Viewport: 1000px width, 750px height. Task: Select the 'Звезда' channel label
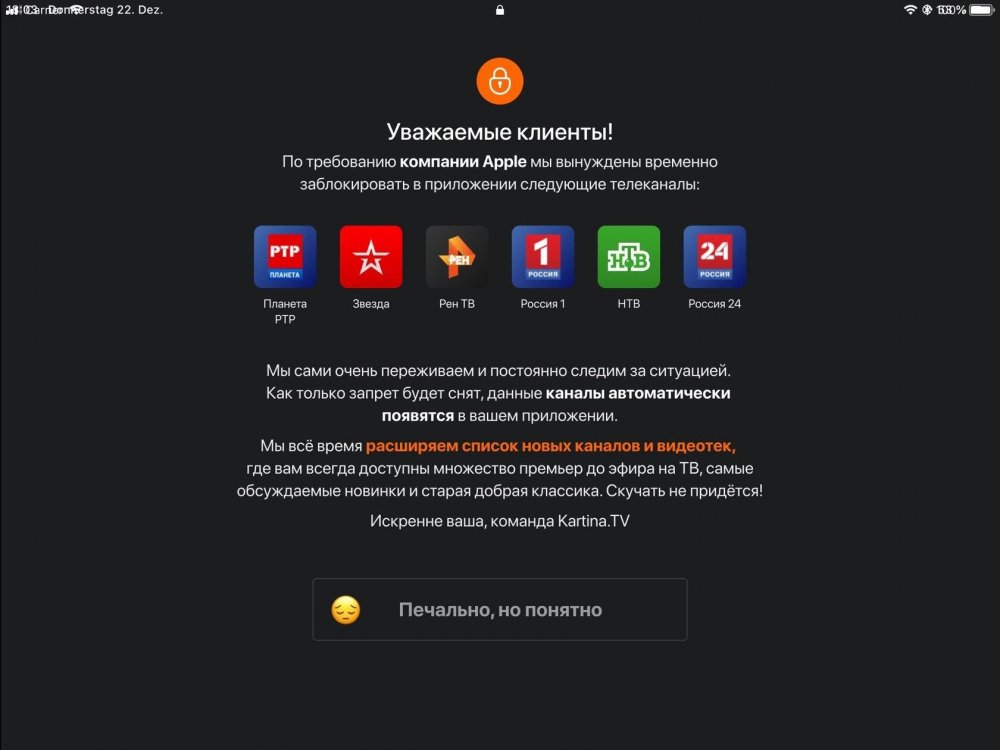(371, 304)
